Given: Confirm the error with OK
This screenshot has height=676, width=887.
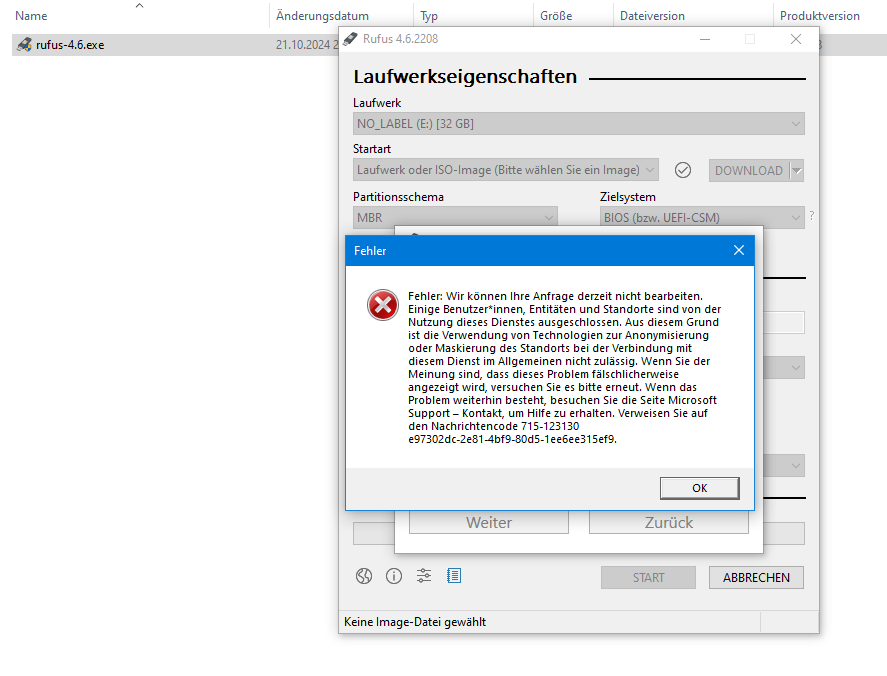Looking at the screenshot, I should click(699, 488).
